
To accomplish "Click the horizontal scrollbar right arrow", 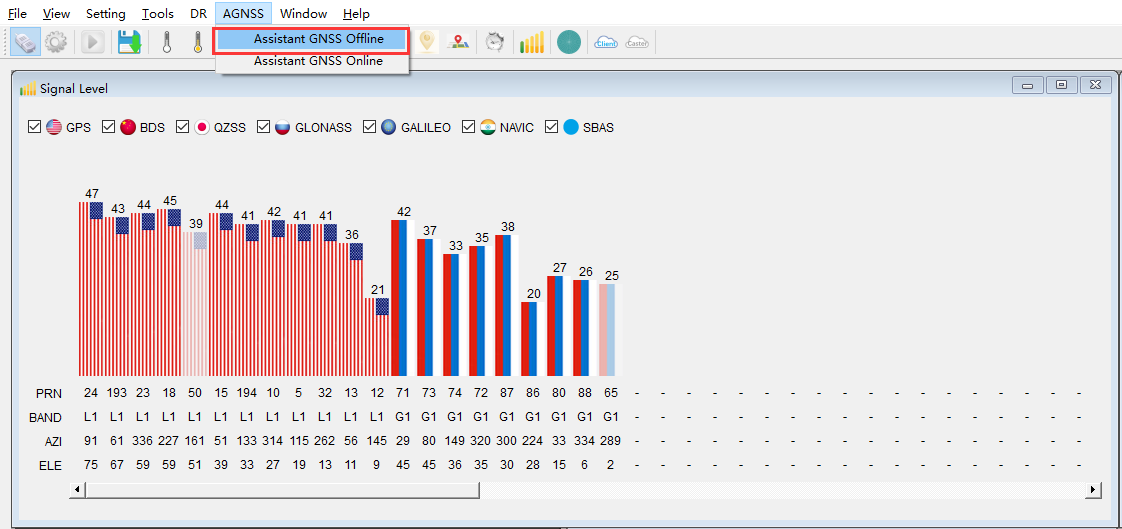I will (x=1093, y=489).
